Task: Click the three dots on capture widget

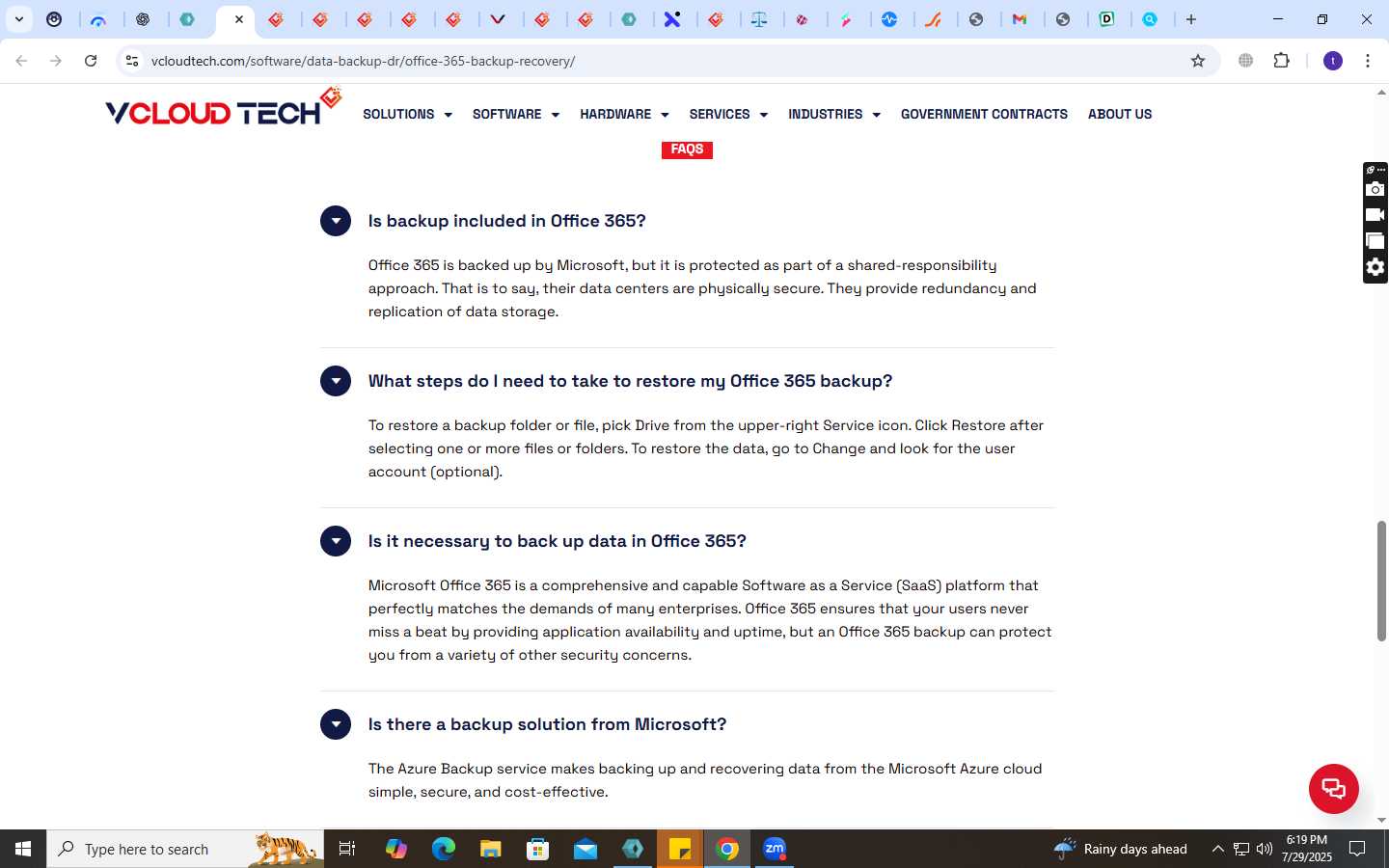Action: 1381,170
